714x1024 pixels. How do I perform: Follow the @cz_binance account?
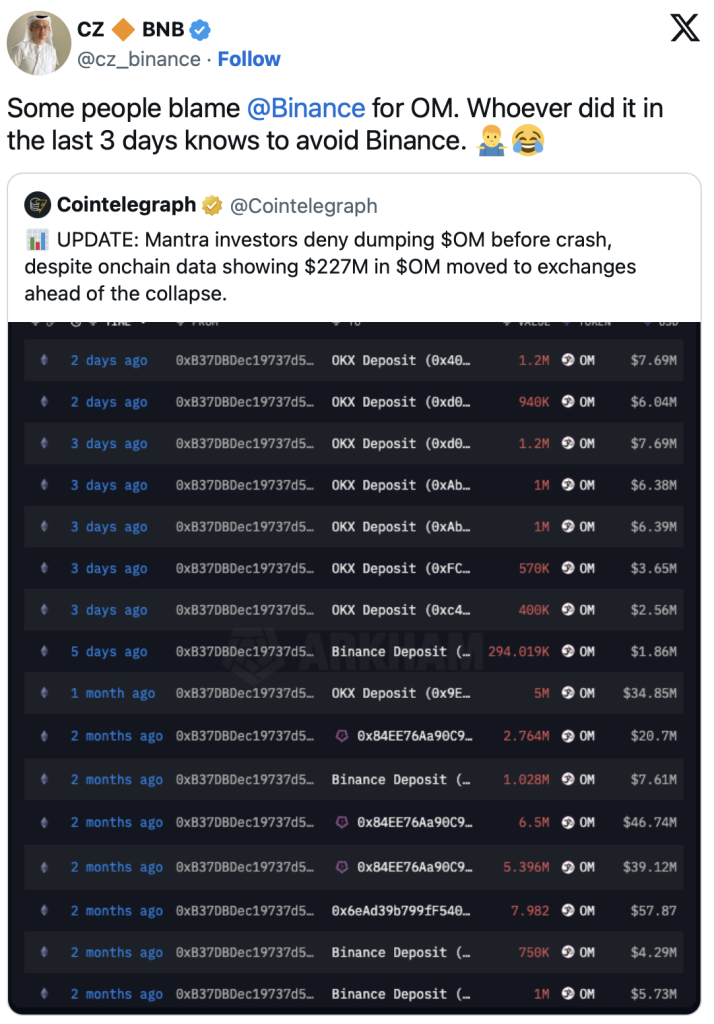249,59
